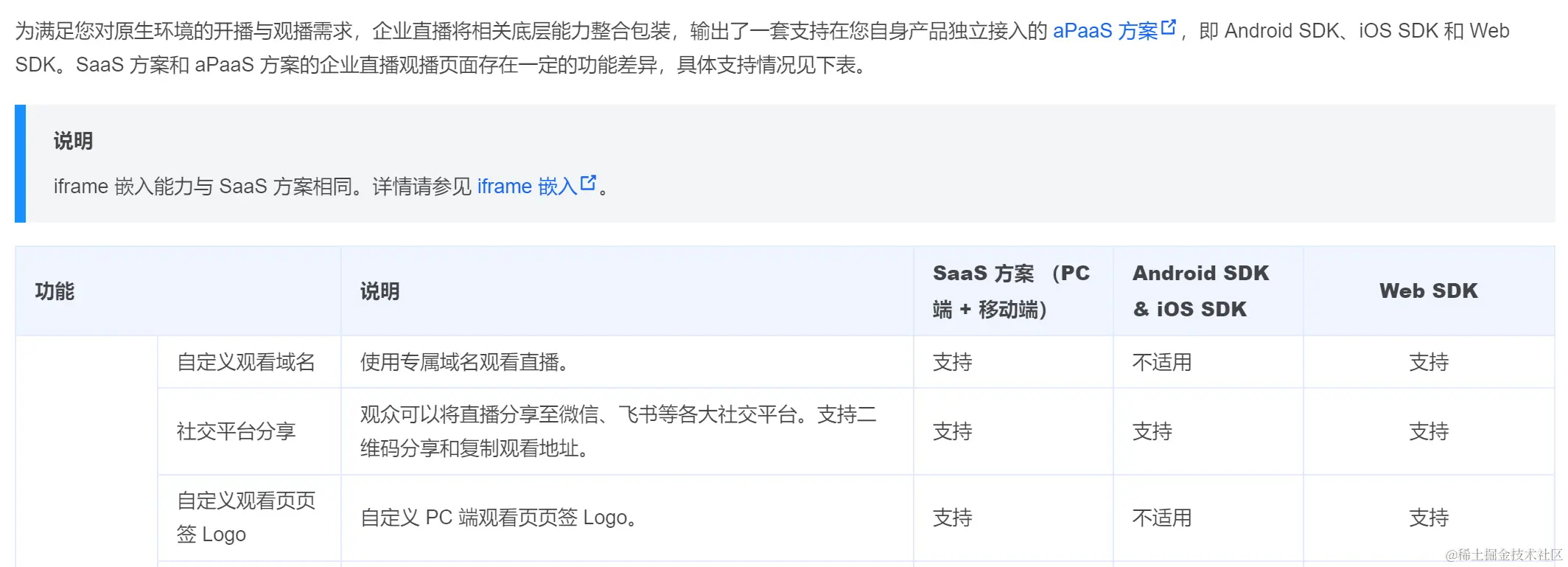Select 自定义观看页页签 Logo feature cell

click(x=246, y=518)
